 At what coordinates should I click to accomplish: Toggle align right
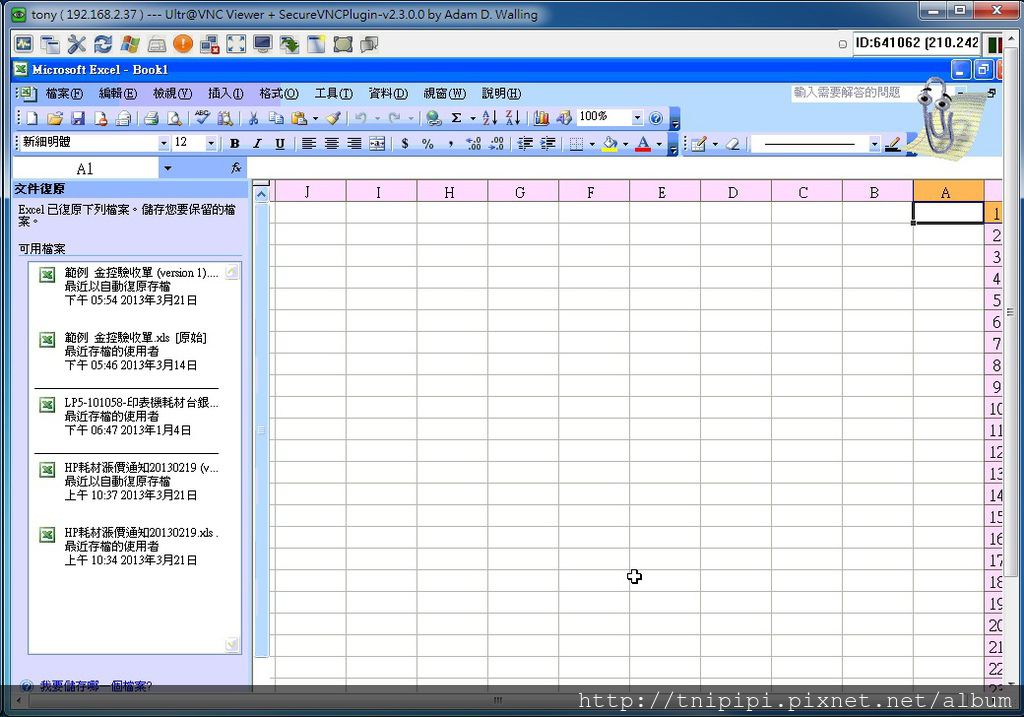pos(354,144)
